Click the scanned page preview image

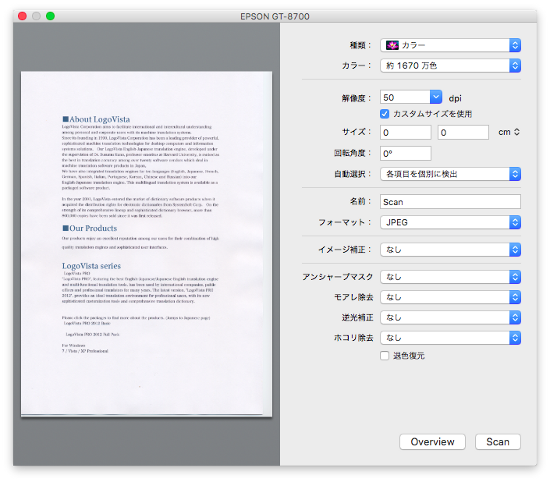click(x=146, y=244)
